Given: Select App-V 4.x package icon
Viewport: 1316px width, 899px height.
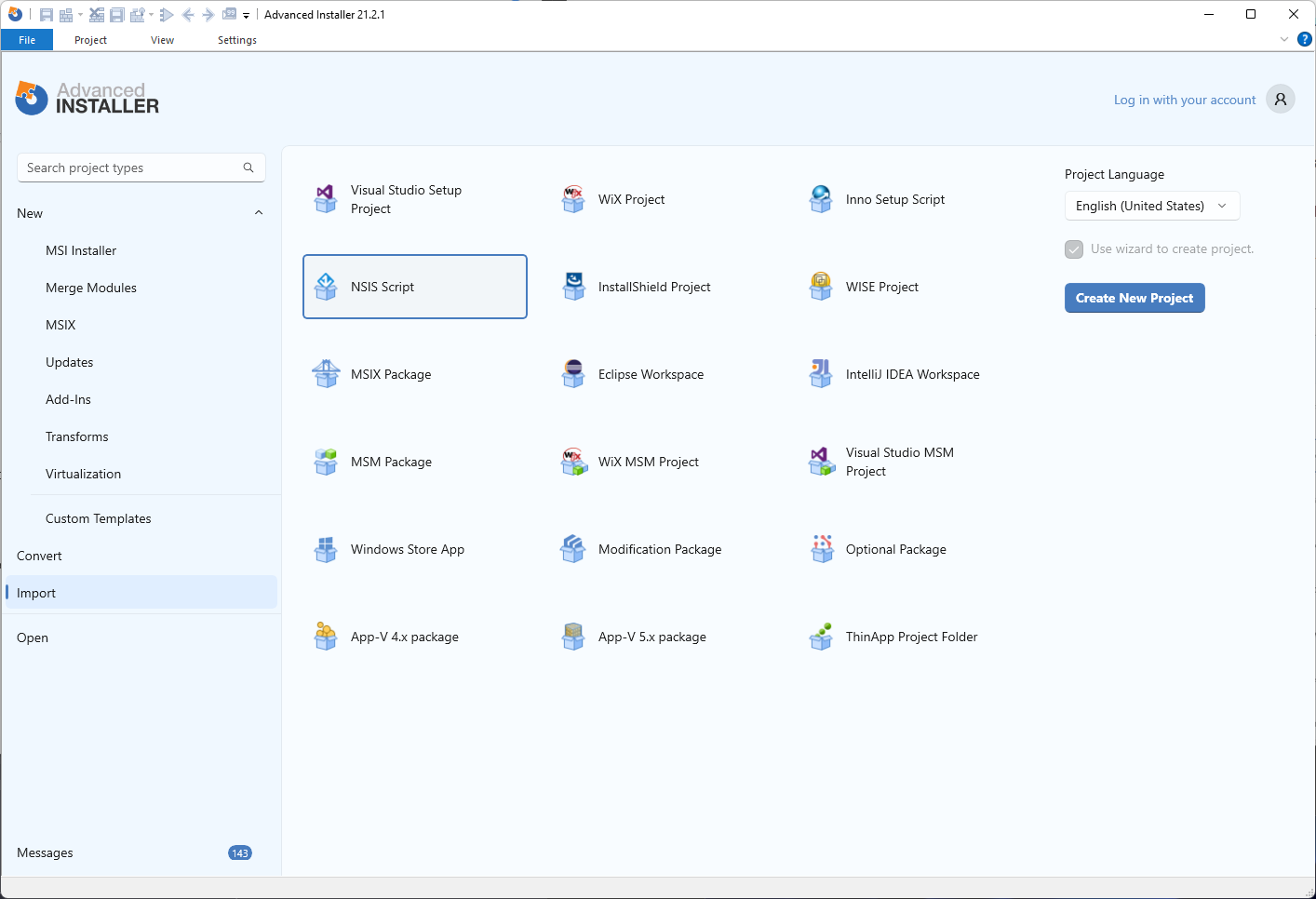Looking at the screenshot, I should tap(326, 637).
